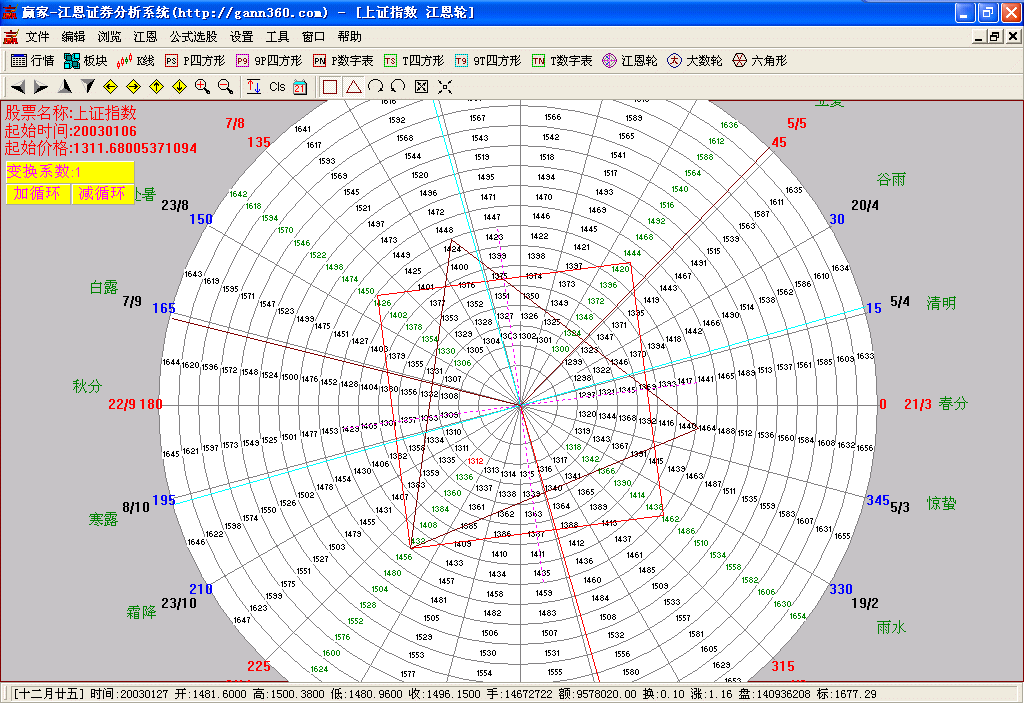Select the red triangle drawing tool
The width and height of the screenshot is (1026, 704).
[x=353, y=87]
